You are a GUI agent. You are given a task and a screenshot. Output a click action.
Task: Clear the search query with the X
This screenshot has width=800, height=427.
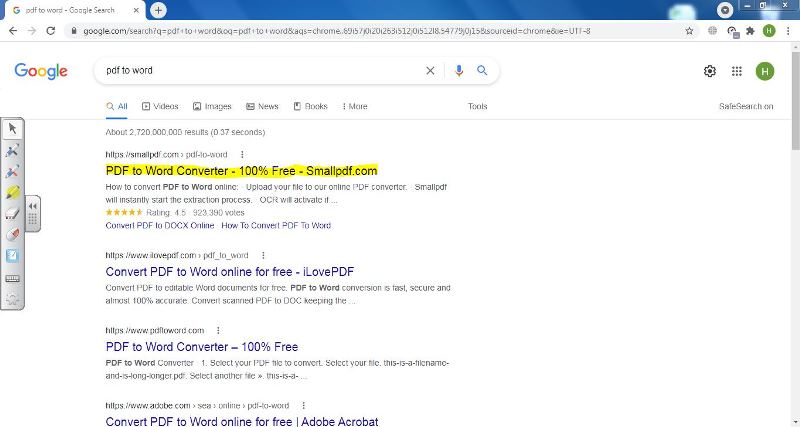(x=430, y=71)
